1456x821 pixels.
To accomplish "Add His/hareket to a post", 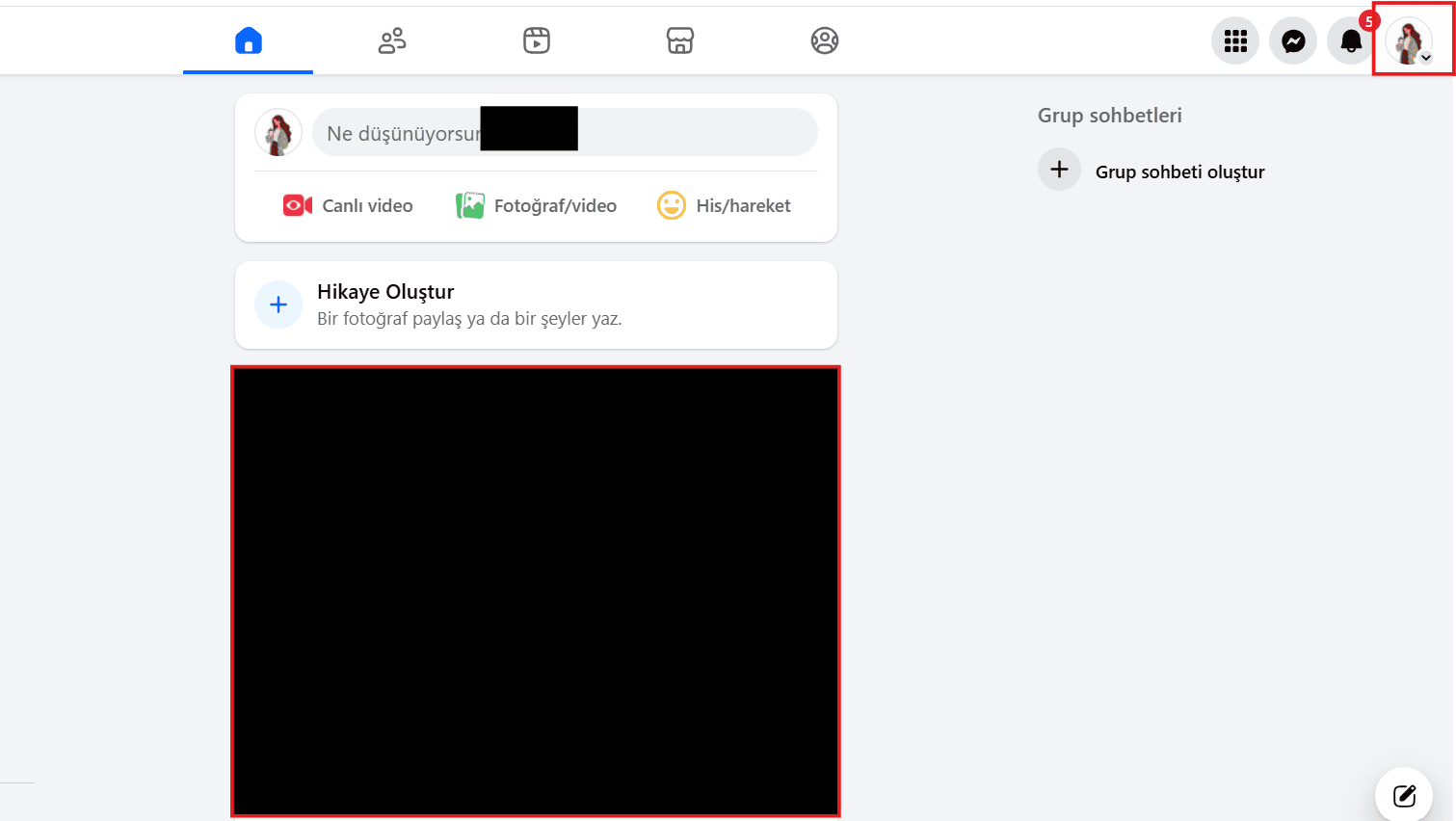I will click(x=724, y=205).
